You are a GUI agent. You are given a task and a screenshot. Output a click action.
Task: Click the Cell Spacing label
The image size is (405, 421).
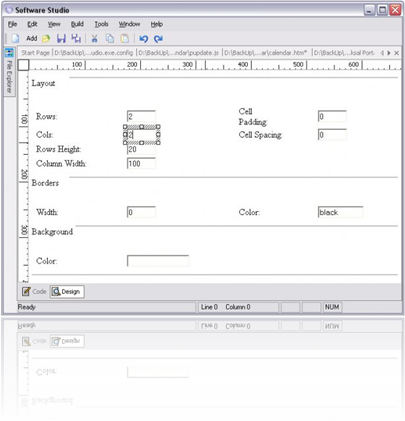pyautogui.click(x=260, y=135)
